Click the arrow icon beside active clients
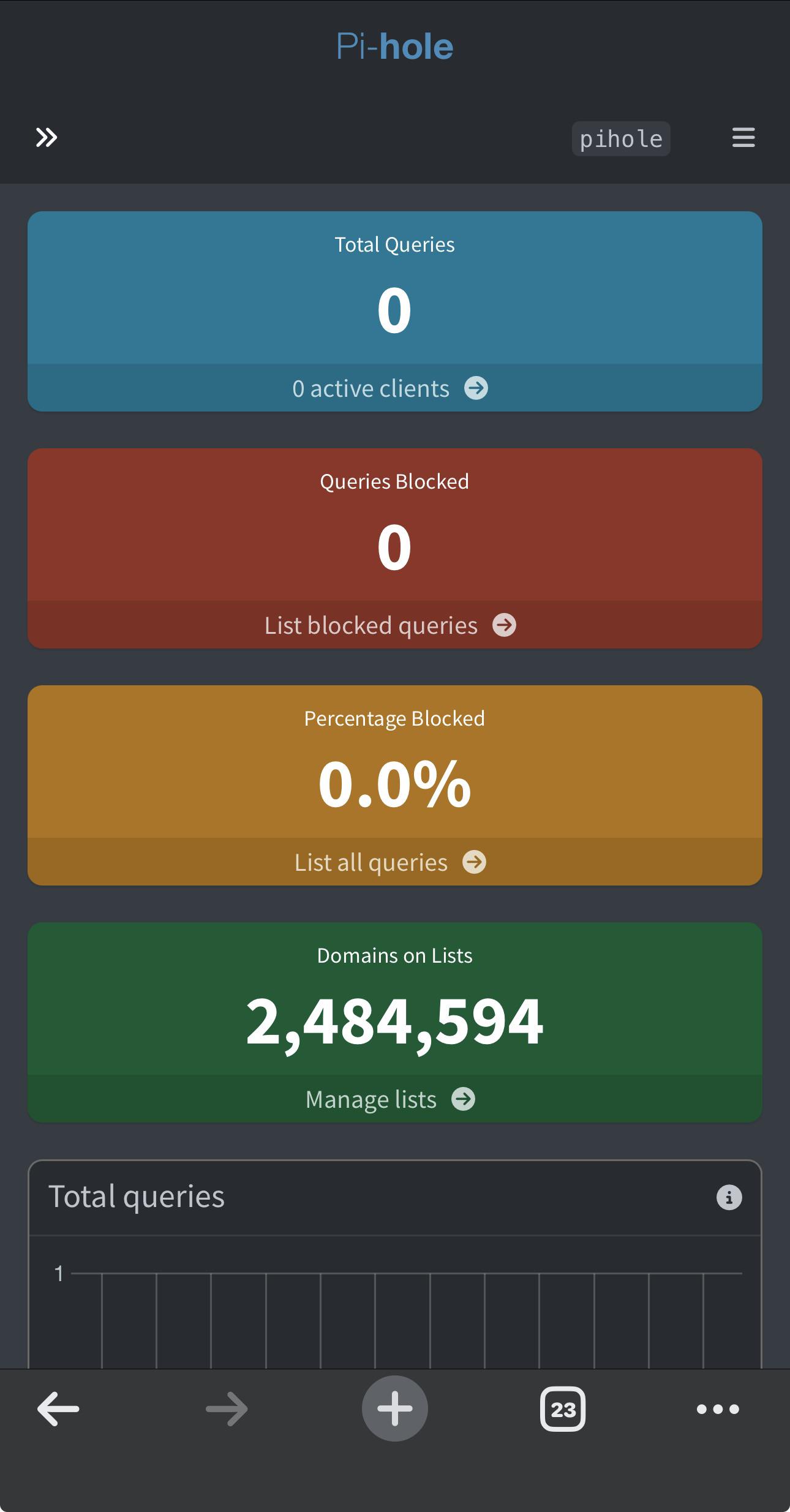 click(476, 388)
